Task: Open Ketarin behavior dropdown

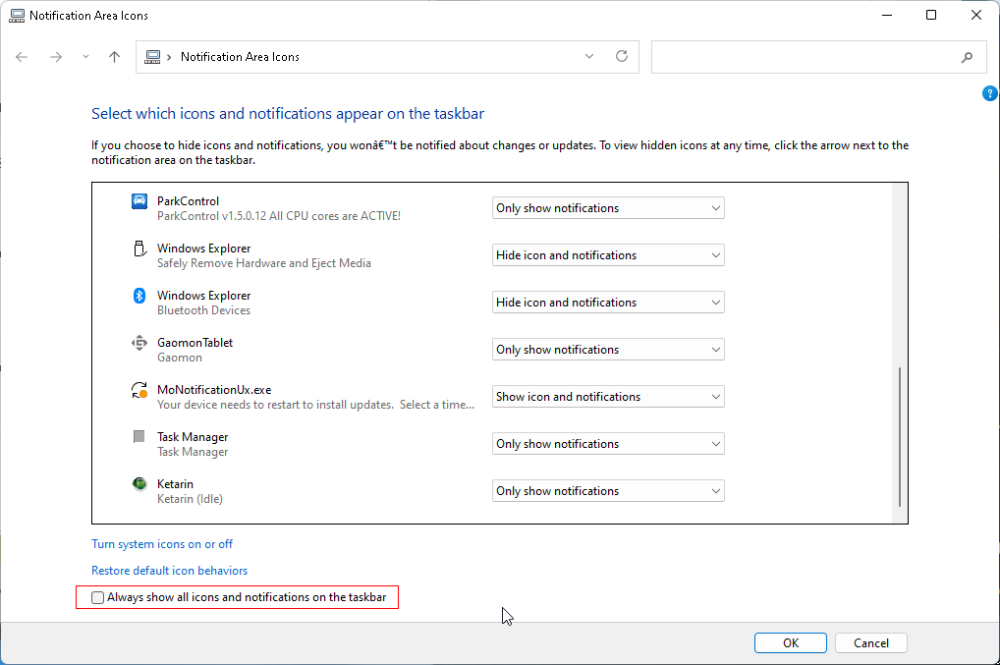Action: (x=608, y=491)
